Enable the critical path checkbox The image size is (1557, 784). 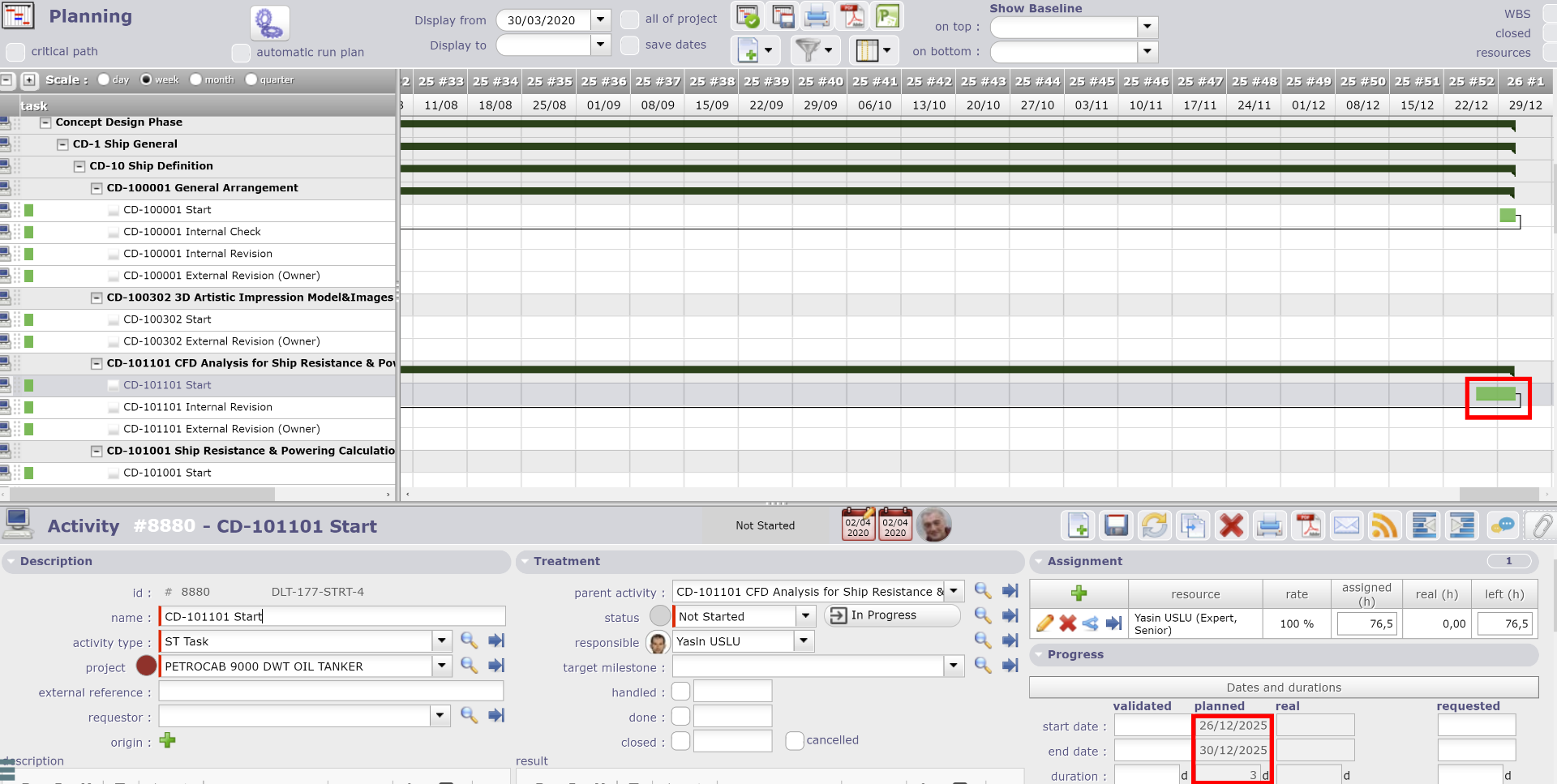pyautogui.click(x=15, y=52)
